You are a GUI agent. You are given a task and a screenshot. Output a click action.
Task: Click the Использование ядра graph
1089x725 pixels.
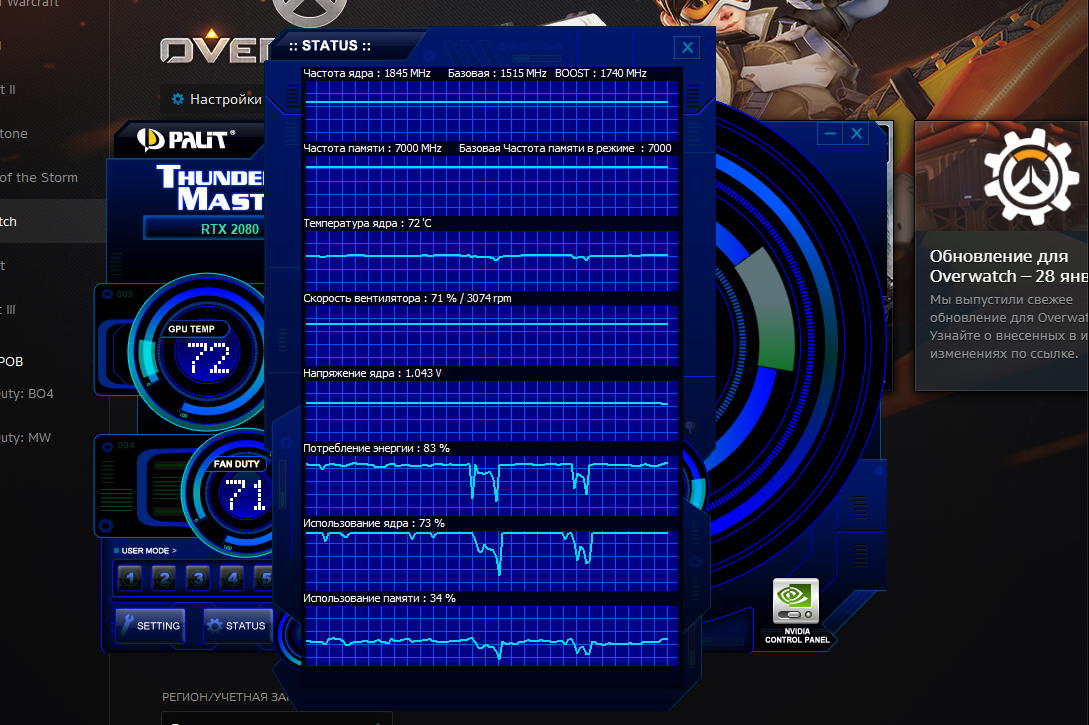(x=492, y=560)
